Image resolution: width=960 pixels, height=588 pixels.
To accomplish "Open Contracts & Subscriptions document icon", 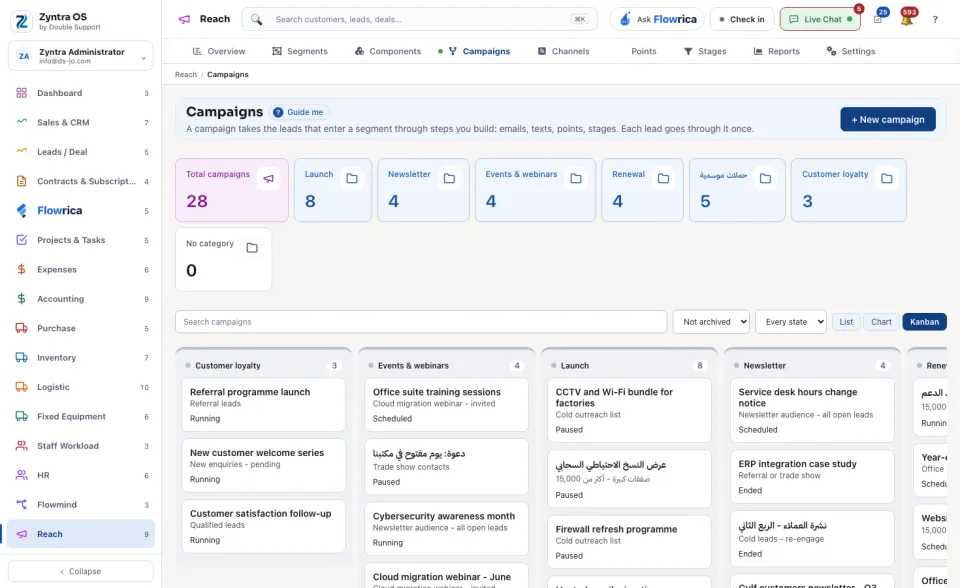I will [x=21, y=181].
